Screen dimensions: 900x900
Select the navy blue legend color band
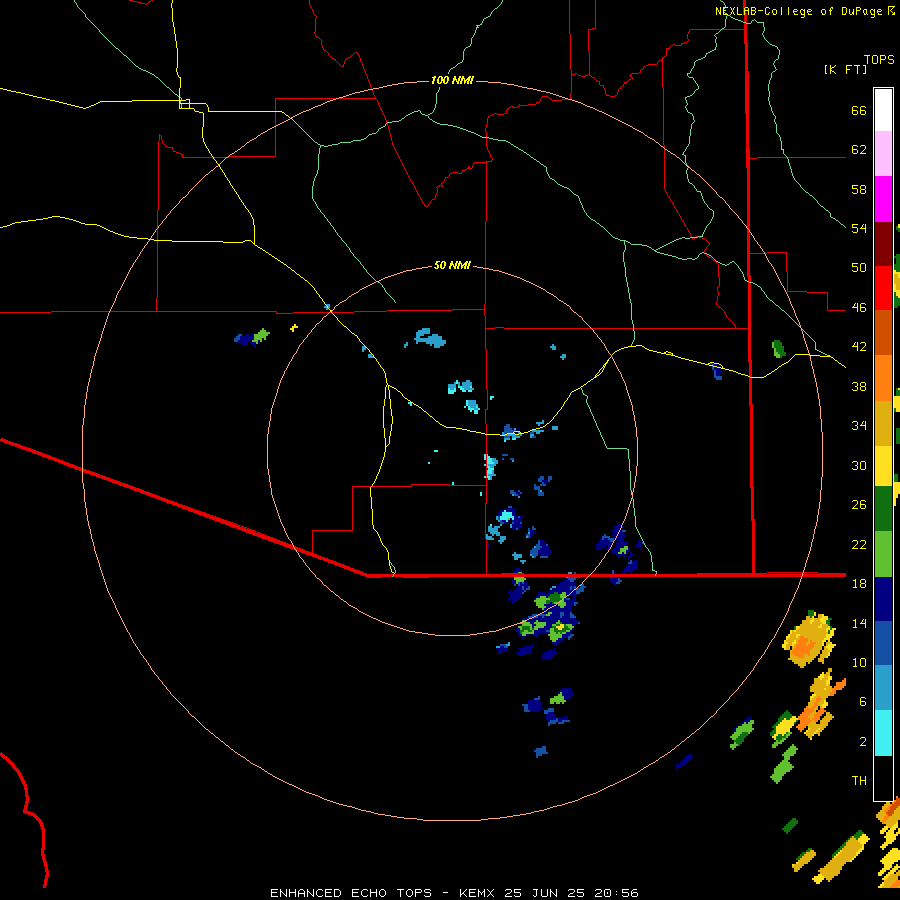coord(883,599)
